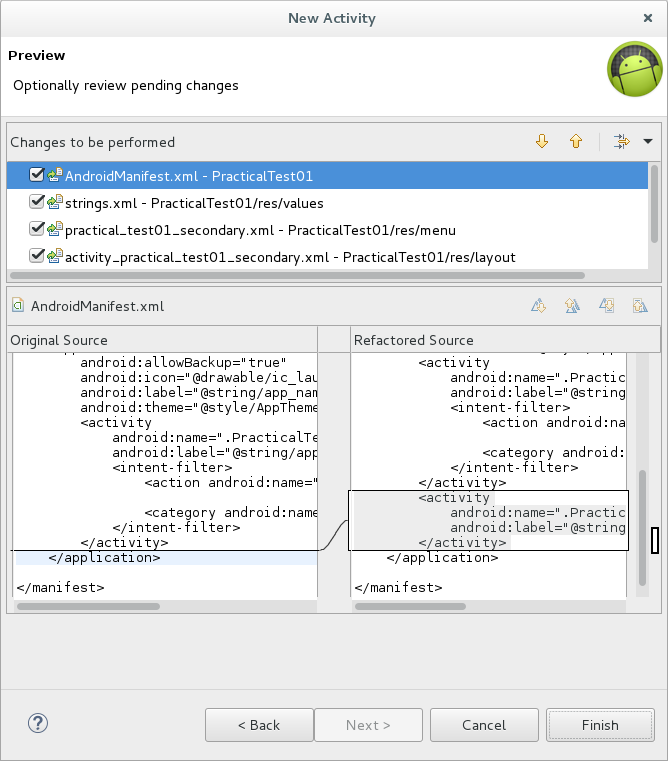Toggle the practical_test01_secondary.xml menu checkbox
Viewport: 668px width, 761px height.
(36, 229)
